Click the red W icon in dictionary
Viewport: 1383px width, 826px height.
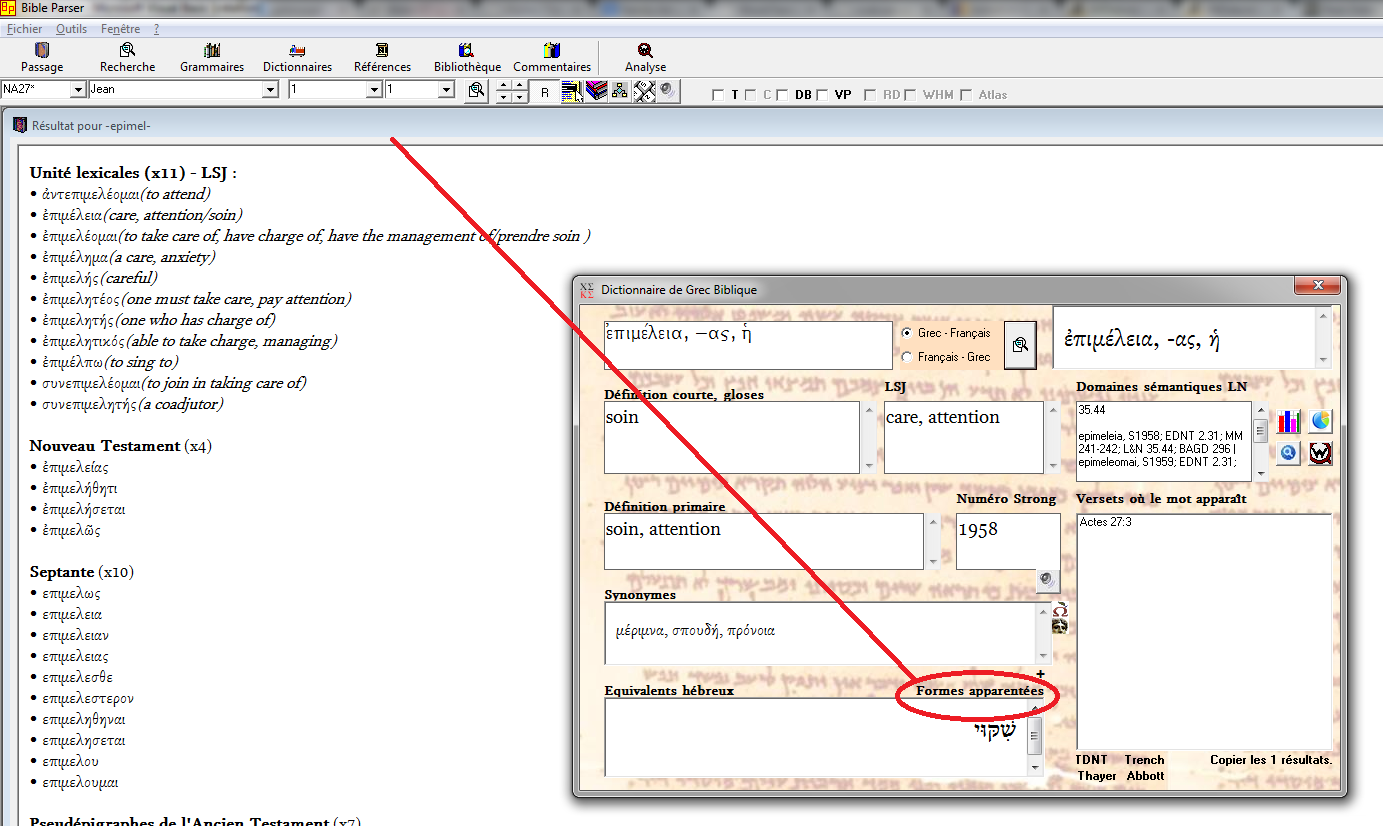click(1321, 453)
